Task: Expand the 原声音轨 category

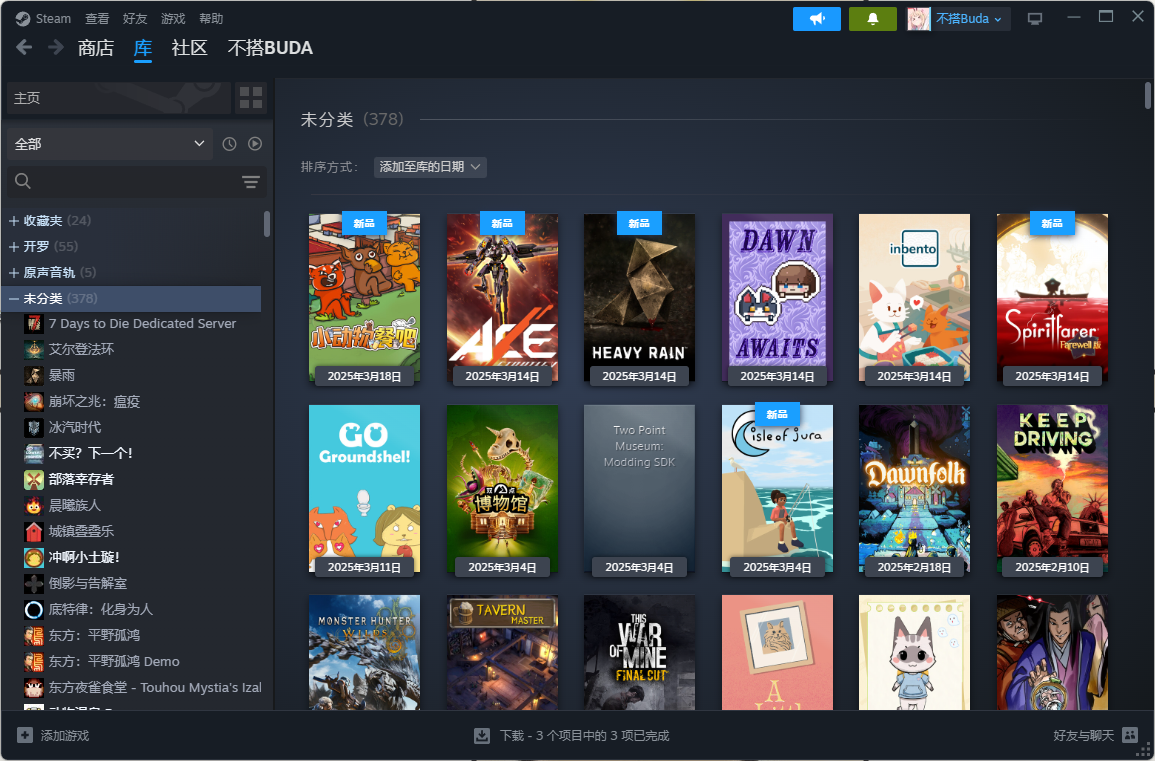Action: (x=13, y=273)
